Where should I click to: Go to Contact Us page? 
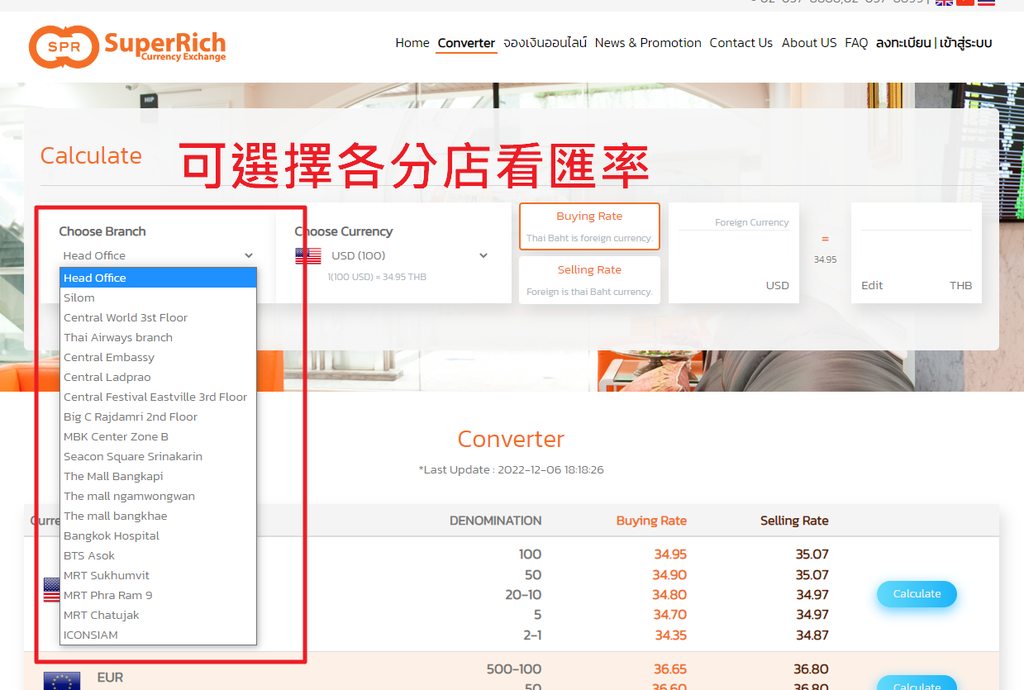741,43
